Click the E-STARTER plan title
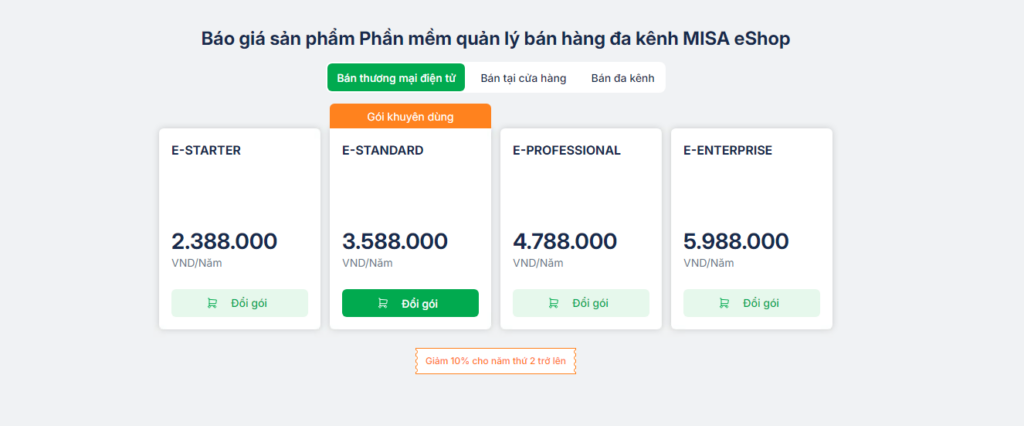The height and width of the screenshot is (426, 1024). pos(206,150)
